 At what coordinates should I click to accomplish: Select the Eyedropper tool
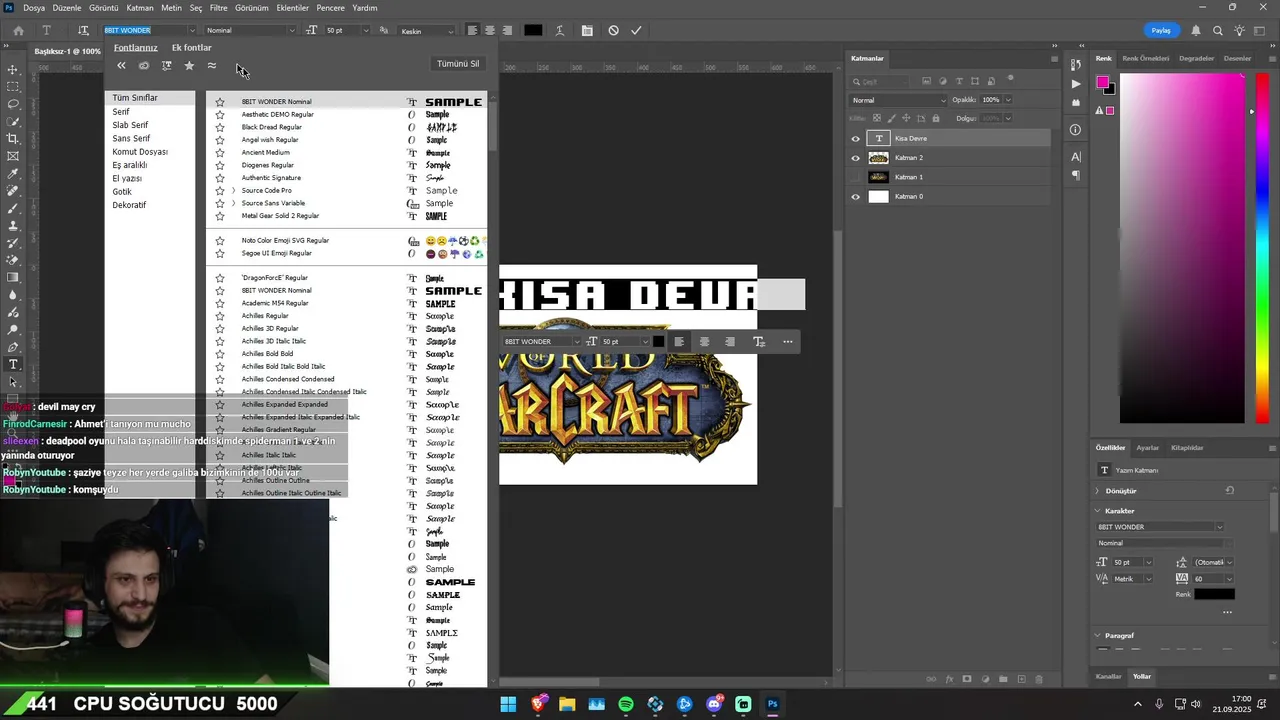(x=13, y=174)
